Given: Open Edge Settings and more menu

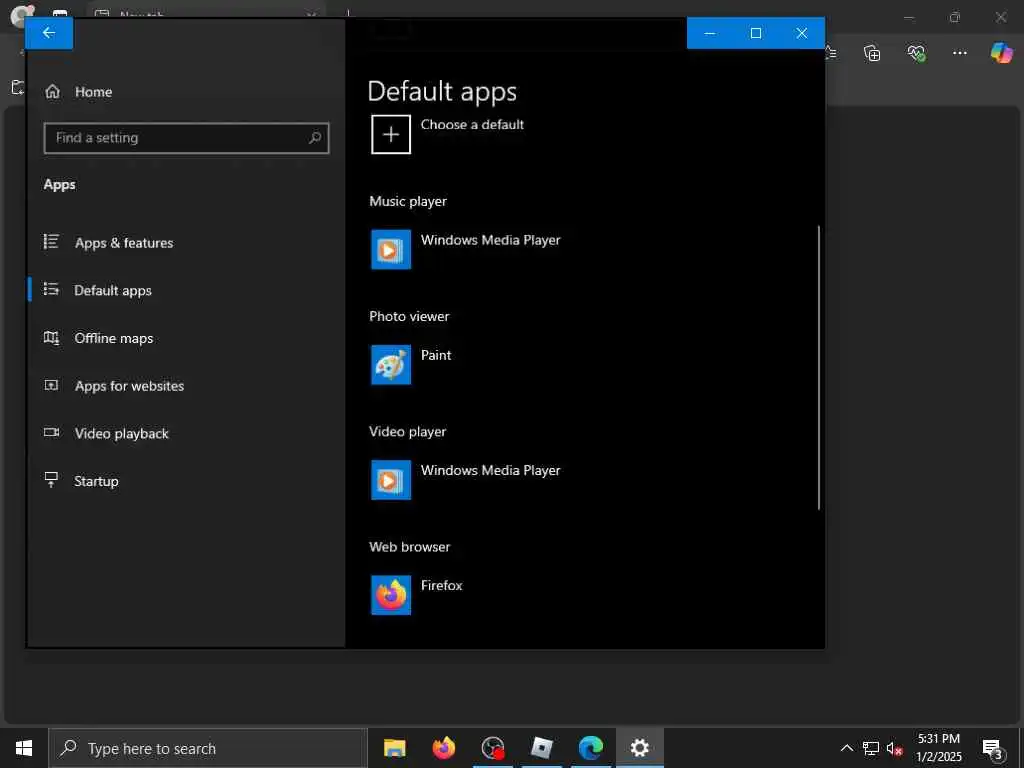Looking at the screenshot, I should tap(959, 53).
